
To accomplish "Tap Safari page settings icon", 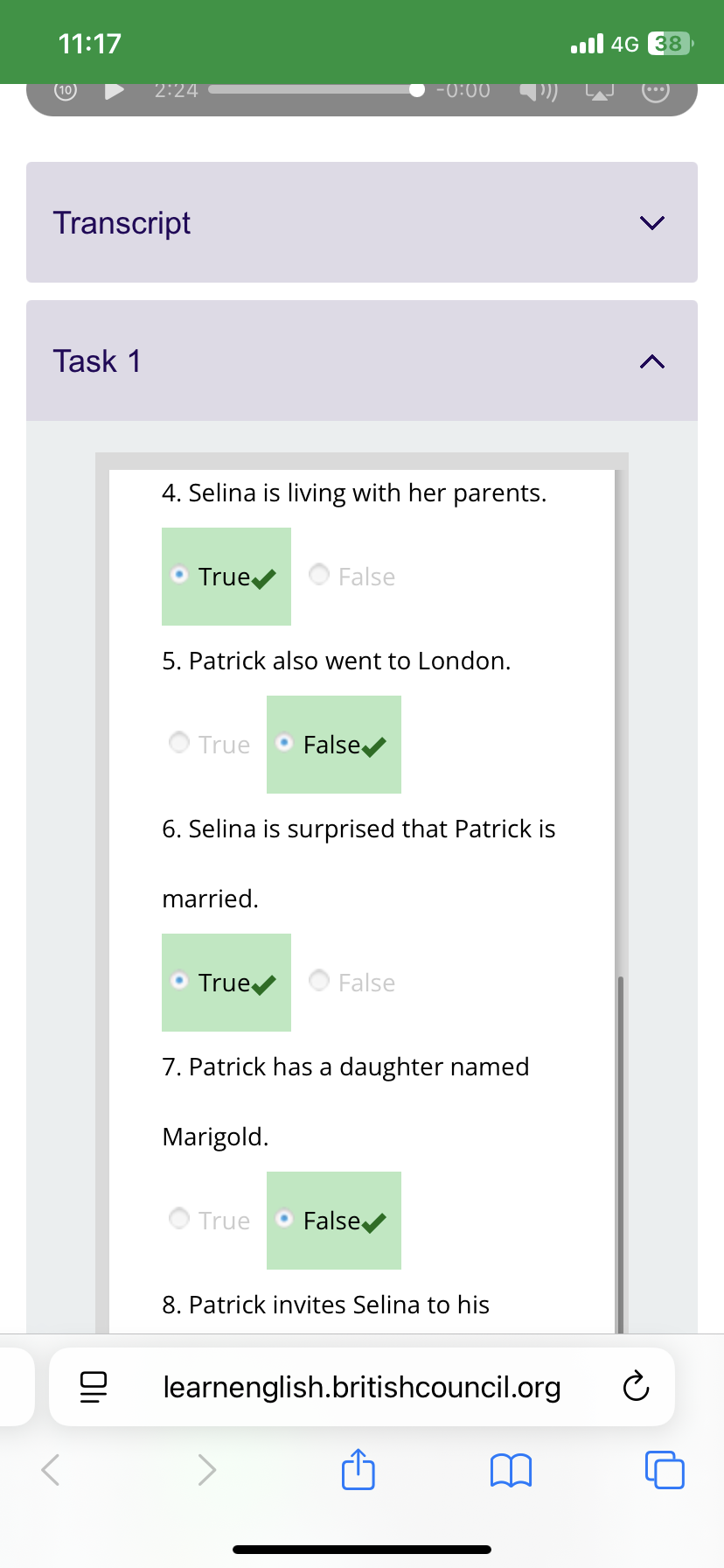I will click(93, 1387).
